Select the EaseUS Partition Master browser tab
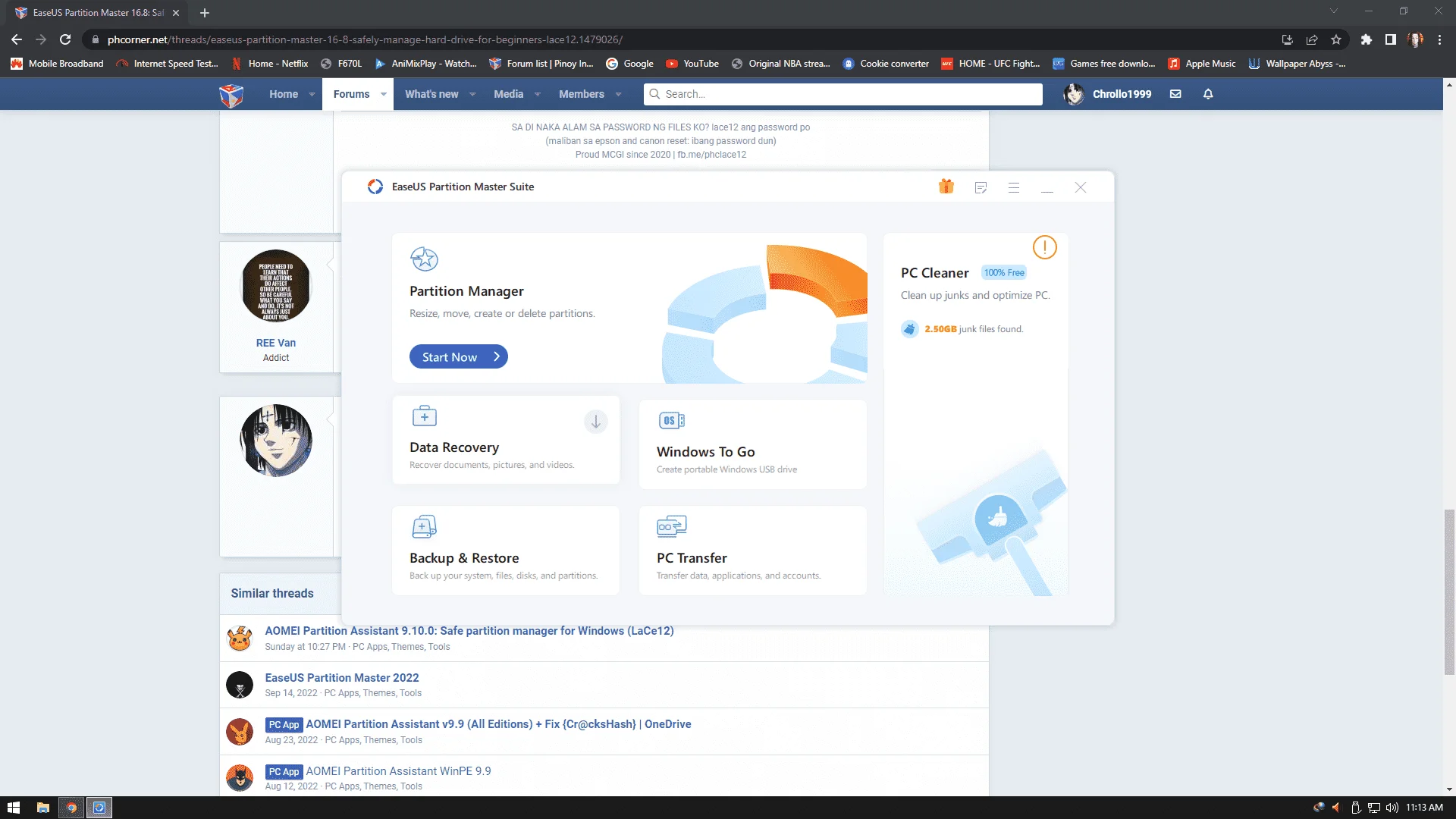The image size is (1456, 819). click(x=97, y=13)
